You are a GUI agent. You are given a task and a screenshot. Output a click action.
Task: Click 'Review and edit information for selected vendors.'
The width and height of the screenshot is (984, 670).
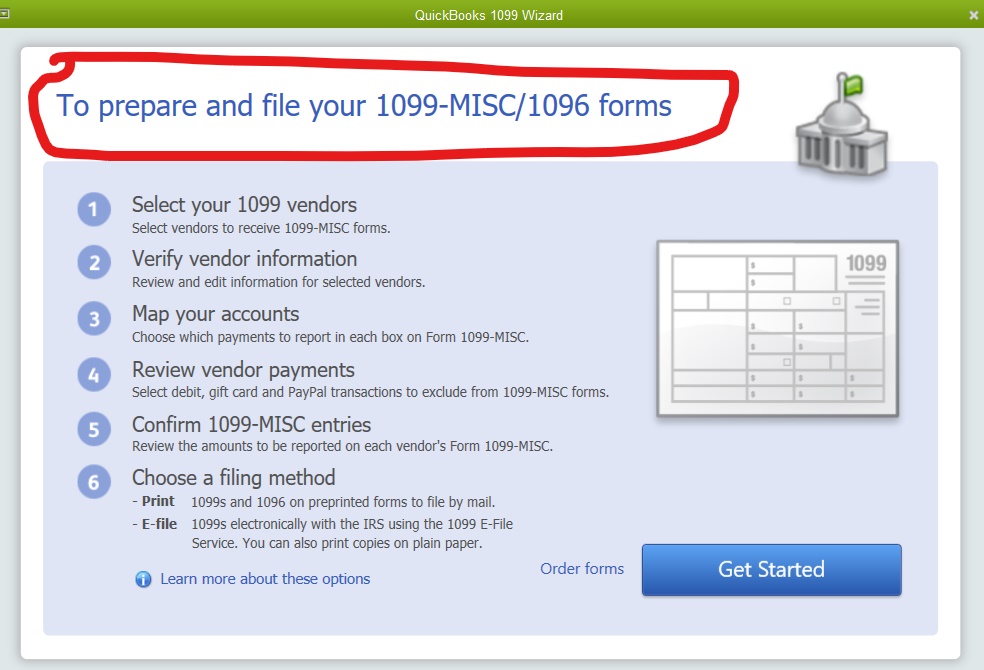tap(279, 282)
